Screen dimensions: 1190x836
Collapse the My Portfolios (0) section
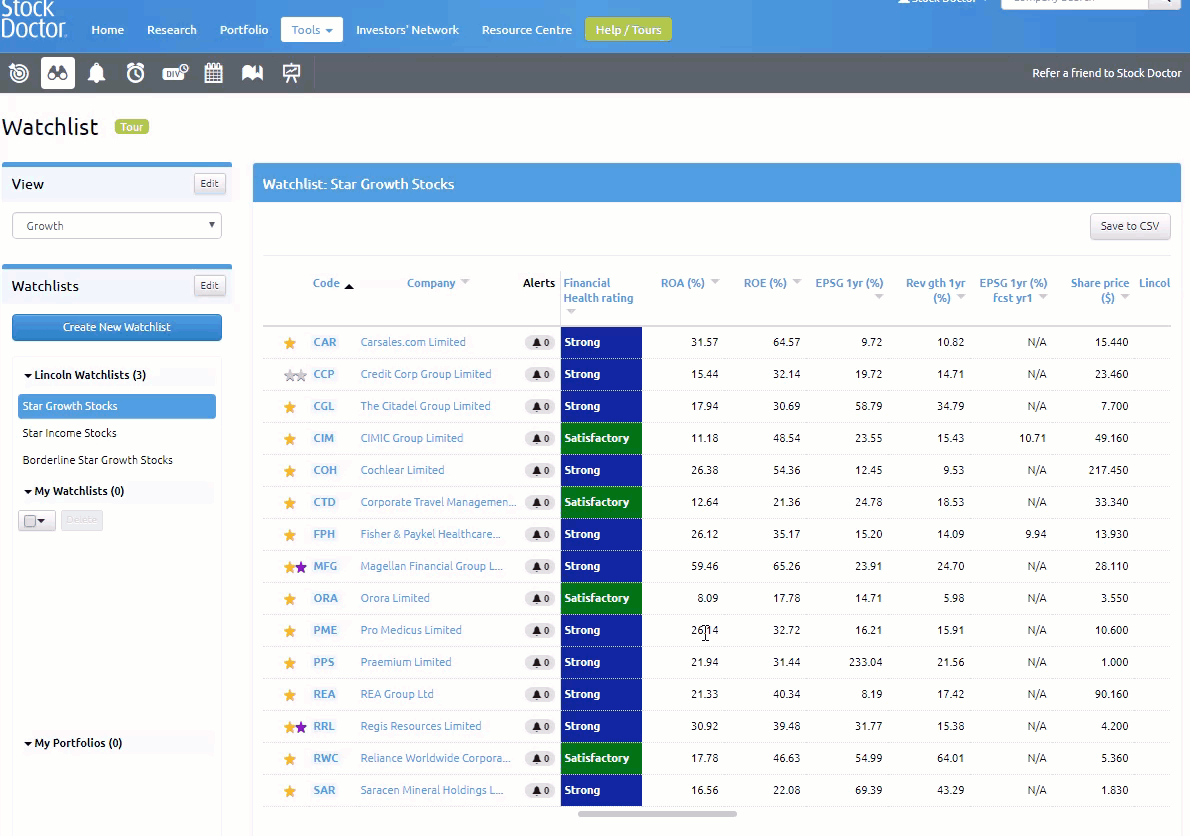[73, 743]
